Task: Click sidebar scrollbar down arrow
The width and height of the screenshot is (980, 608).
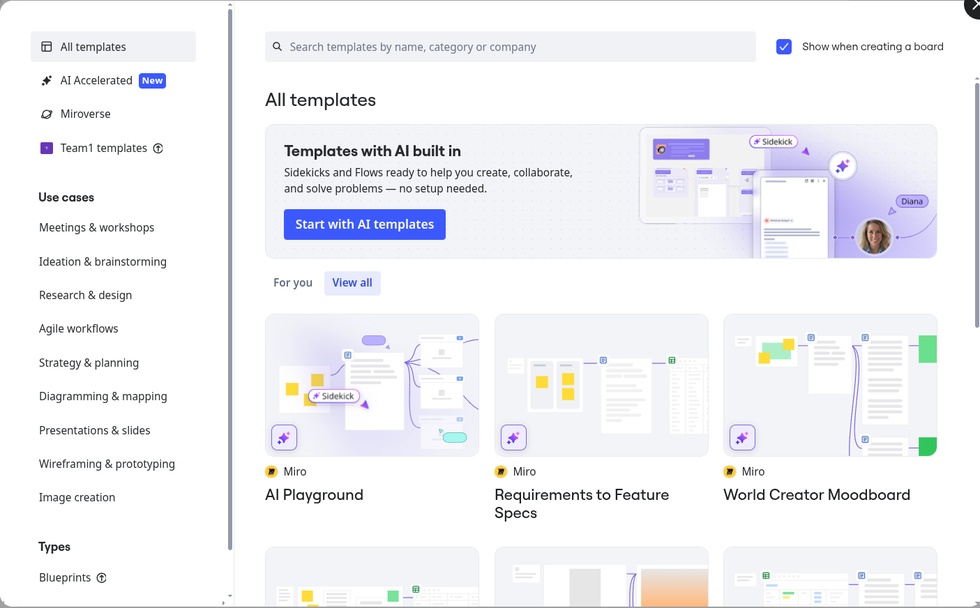Action: point(230,596)
